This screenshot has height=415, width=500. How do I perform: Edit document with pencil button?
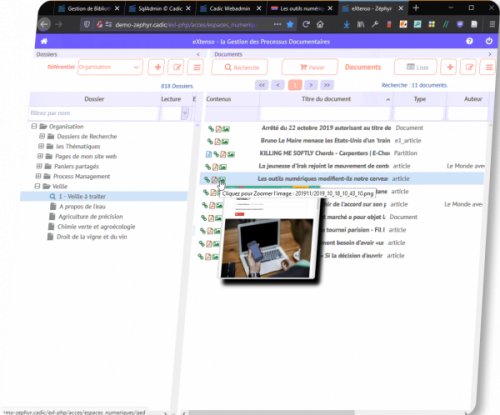(x=469, y=67)
